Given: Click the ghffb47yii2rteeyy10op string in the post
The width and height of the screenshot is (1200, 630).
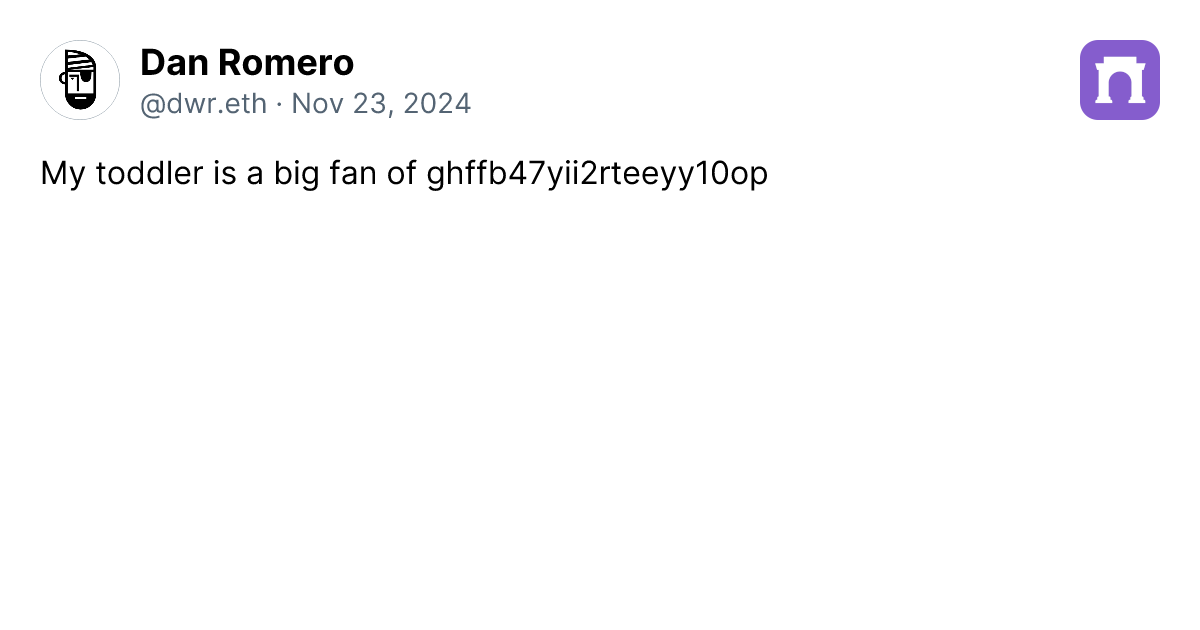Looking at the screenshot, I should pyautogui.click(x=597, y=174).
